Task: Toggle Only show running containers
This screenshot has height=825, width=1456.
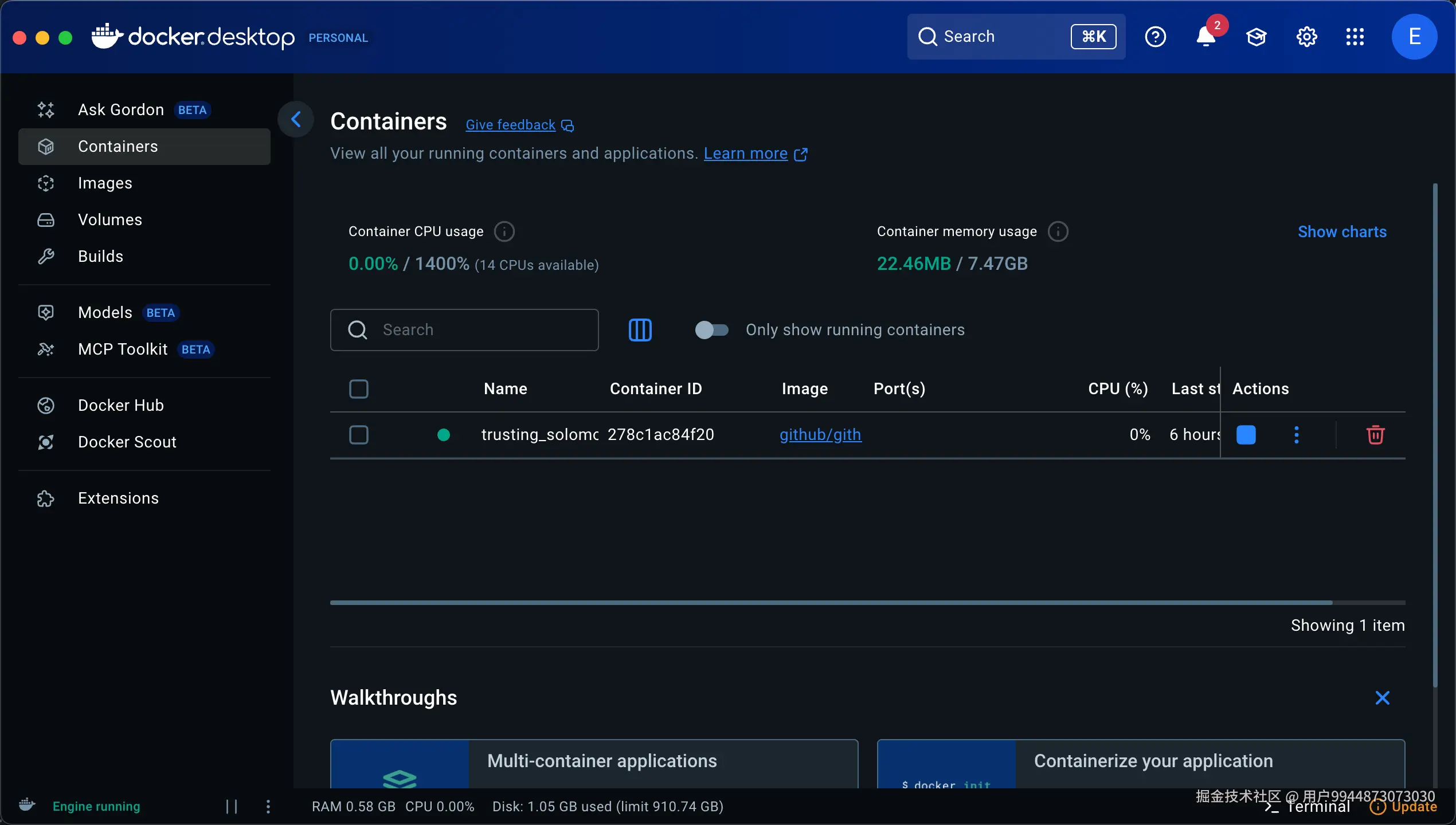Action: [x=711, y=330]
